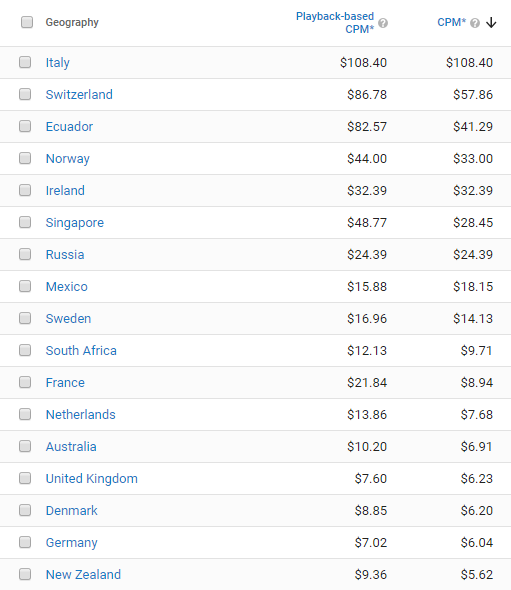The image size is (511, 590).
Task: Enable the New Zealand row checkbox
Action: pos(25,574)
